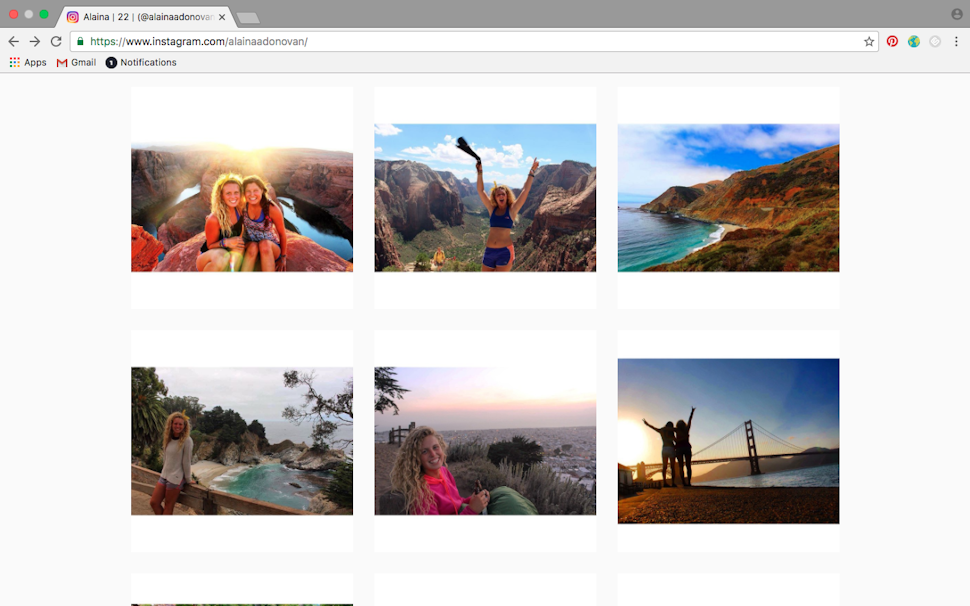Open the photo of woman in pink hoodie at sunset

pos(485,441)
